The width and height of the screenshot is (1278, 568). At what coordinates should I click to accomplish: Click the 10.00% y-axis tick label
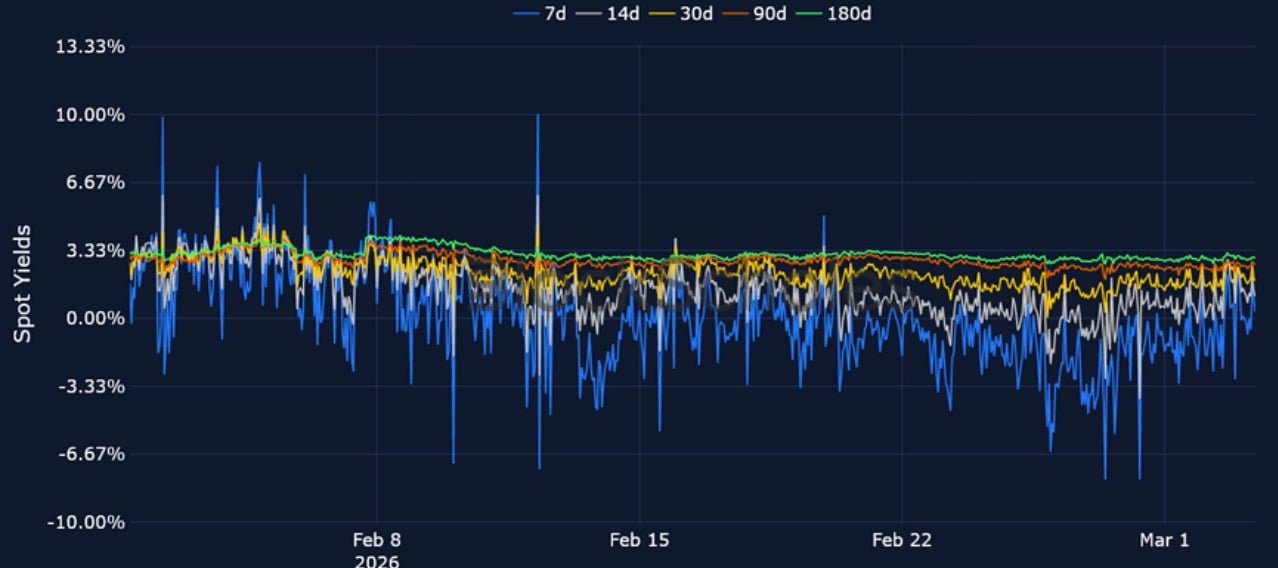89,115
